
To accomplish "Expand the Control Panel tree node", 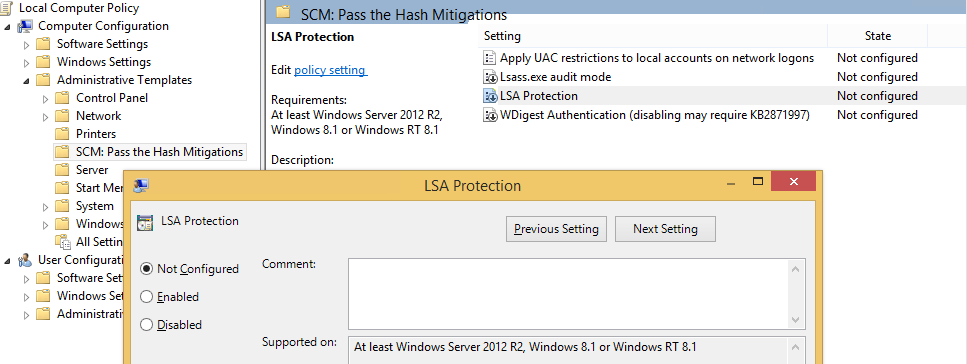I will pyautogui.click(x=45, y=98).
